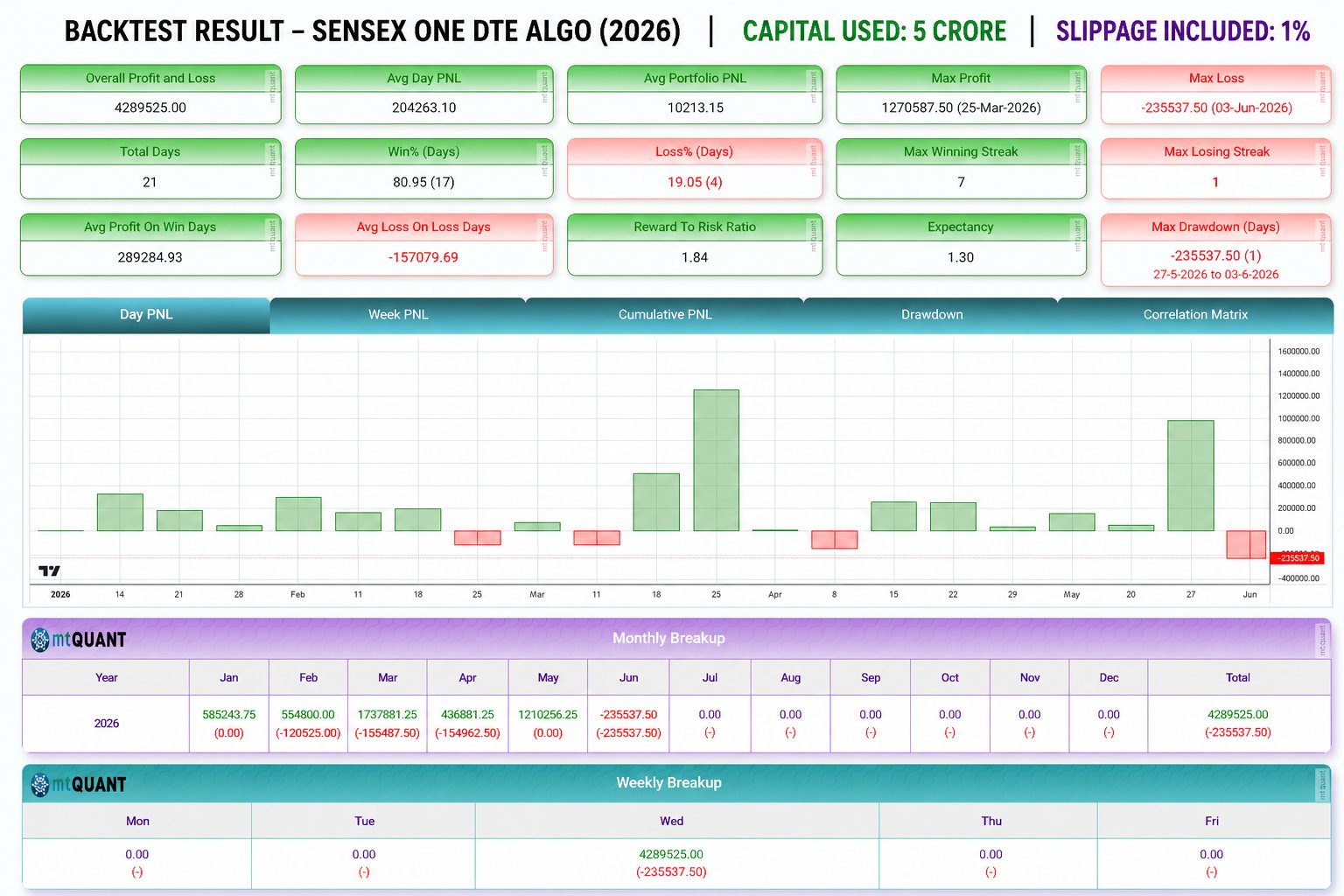Click the red -235537.50 price label on chart axis
Image resolution: width=1344 pixels, height=896 pixels.
pos(1298,558)
